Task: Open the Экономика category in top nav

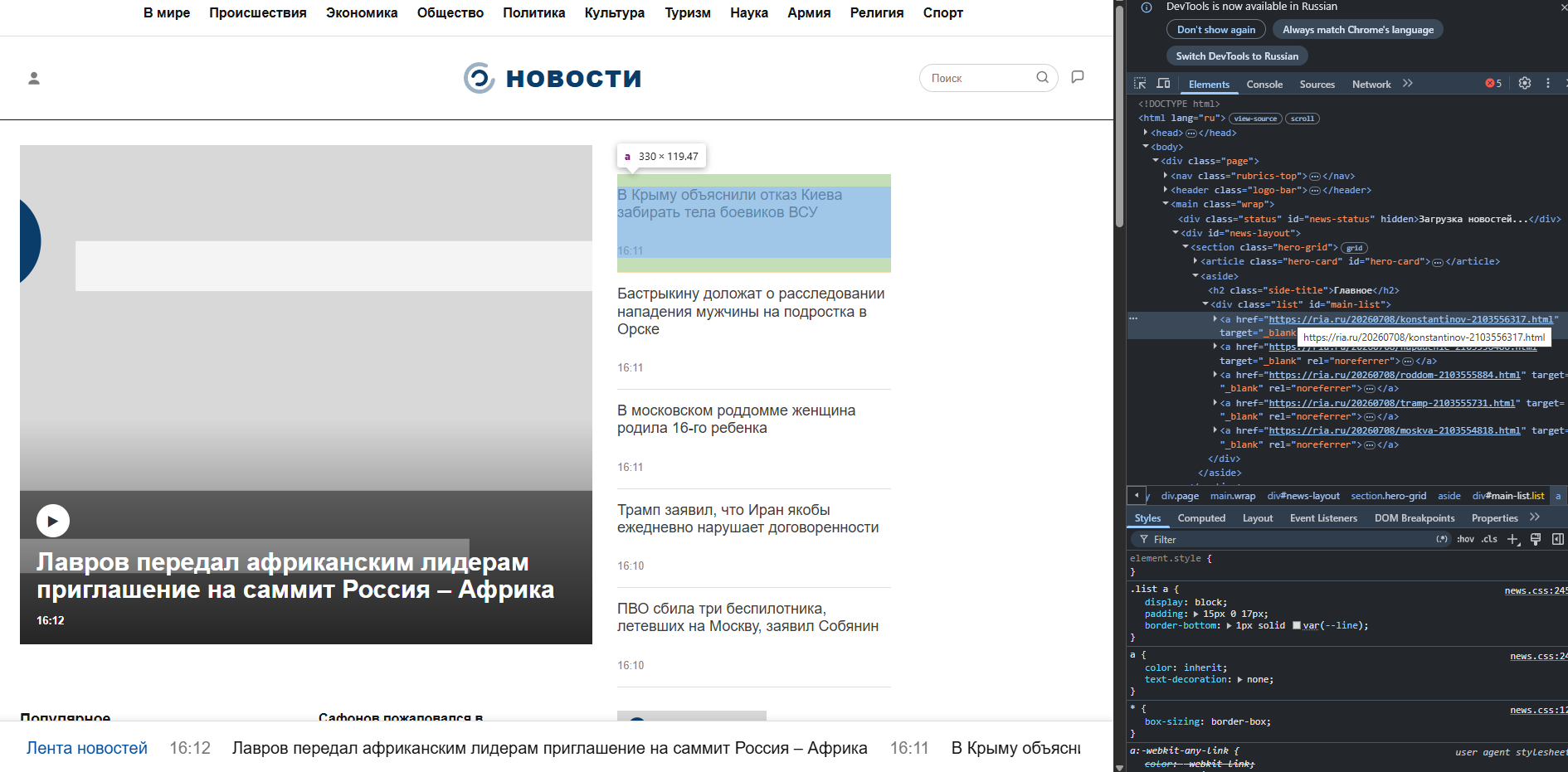Action: [362, 13]
